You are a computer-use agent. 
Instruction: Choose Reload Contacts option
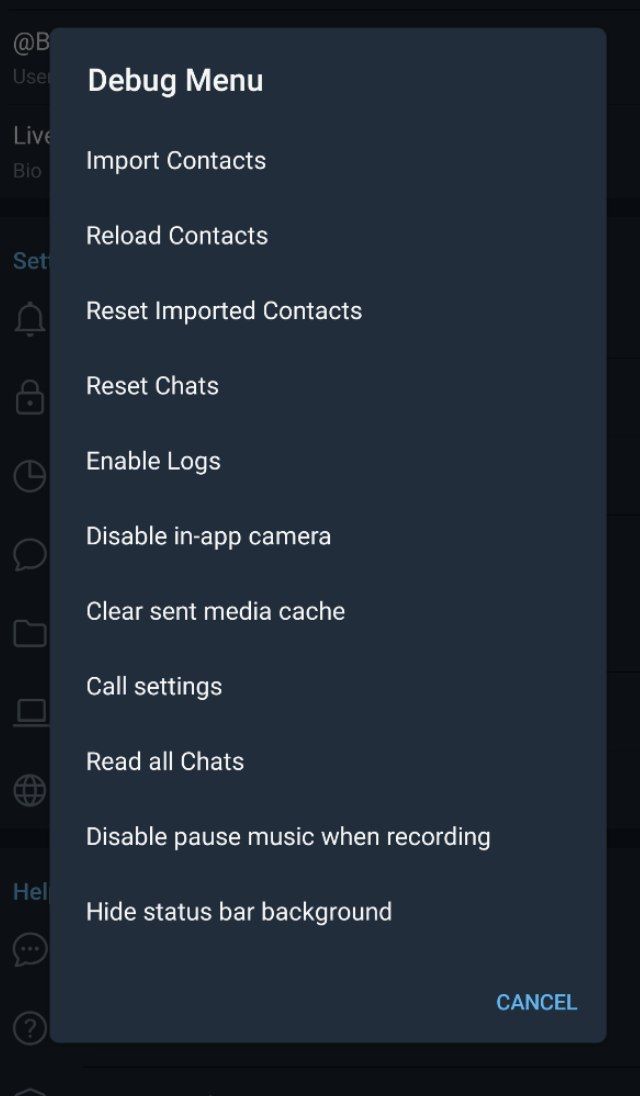(x=177, y=236)
